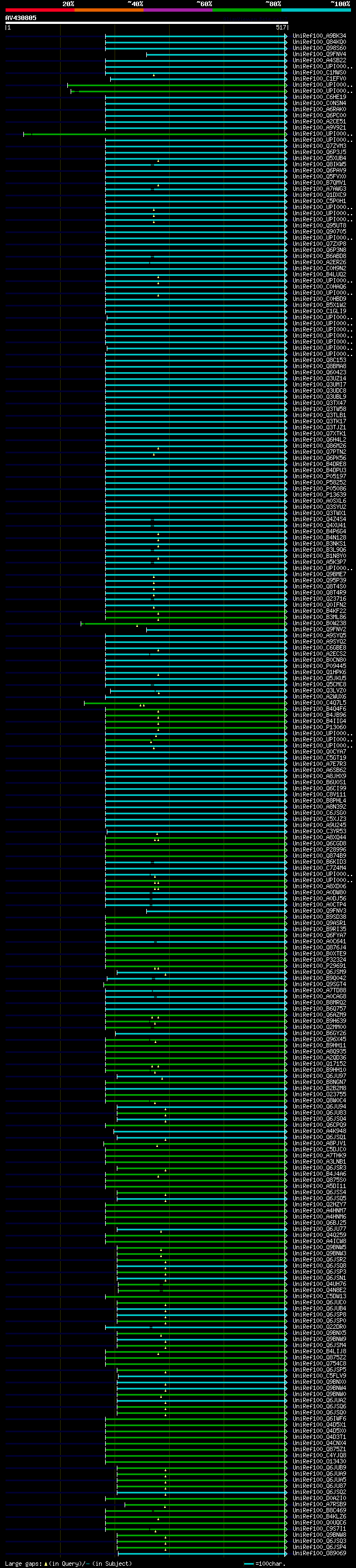Choose hit label UniRef100_B5X1W2

coord(319,305)
